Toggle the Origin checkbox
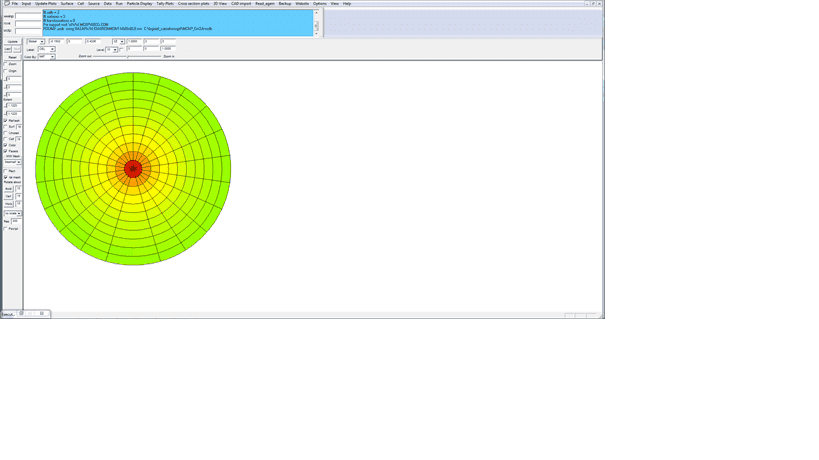This screenshot has width=819, height=460. pos(6,71)
